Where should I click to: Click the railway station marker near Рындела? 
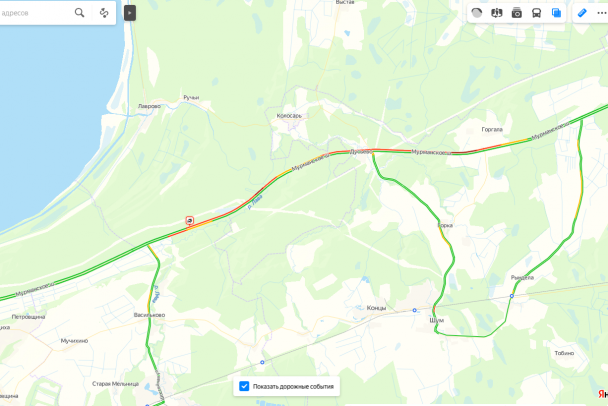click(x=512, y=296)
